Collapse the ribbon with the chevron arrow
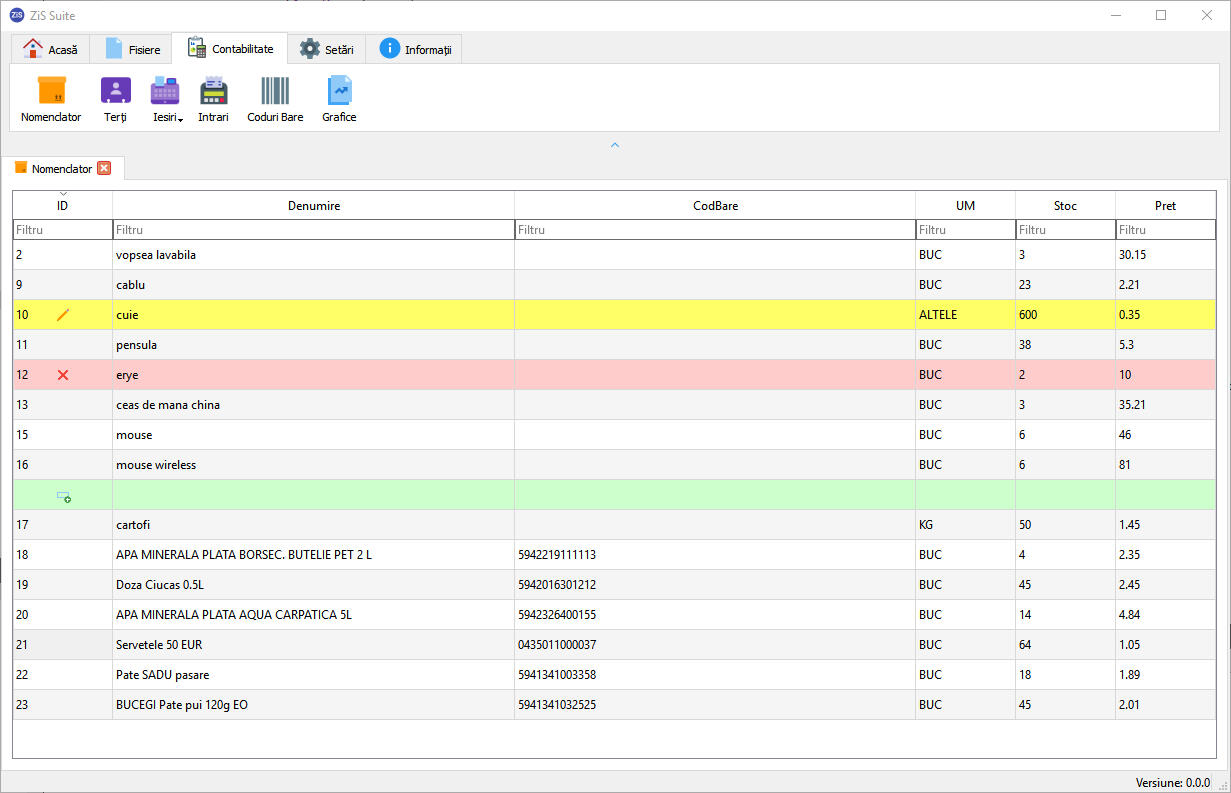Screen dimensions: 1231x793 [x=615, y=145]
